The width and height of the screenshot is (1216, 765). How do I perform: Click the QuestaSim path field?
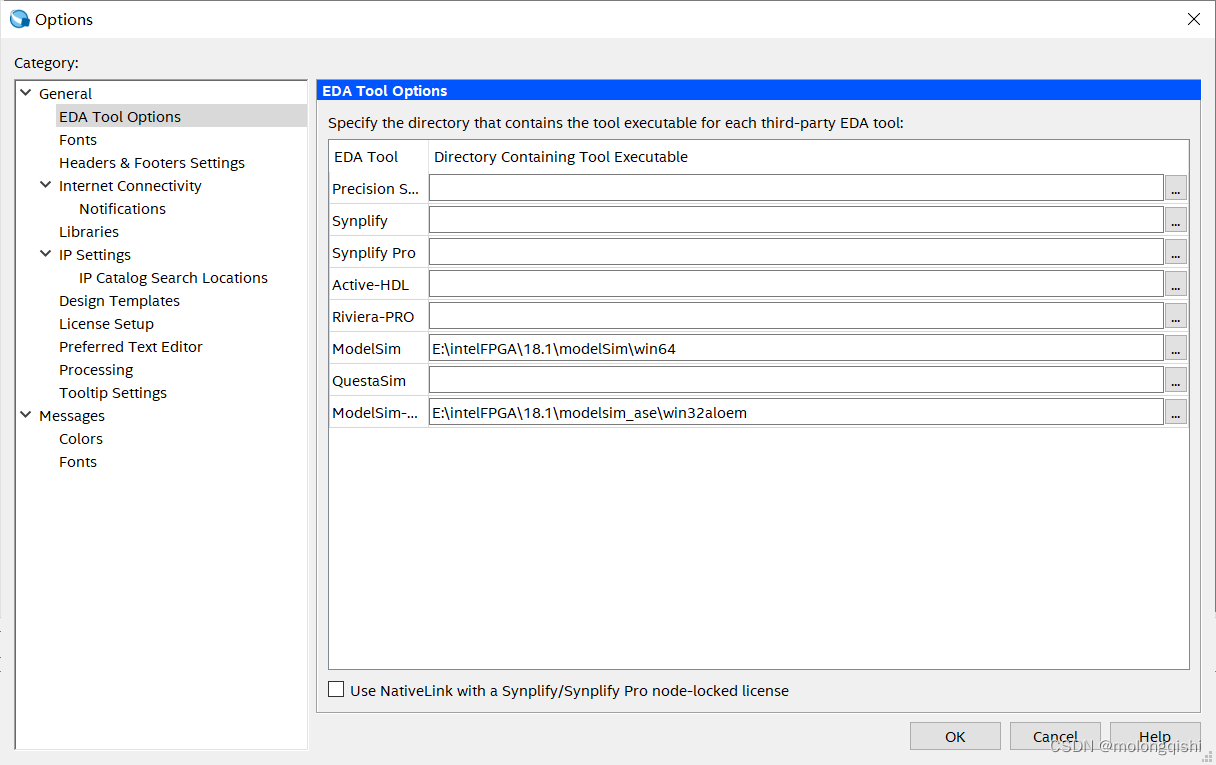[x=796, y=380]
